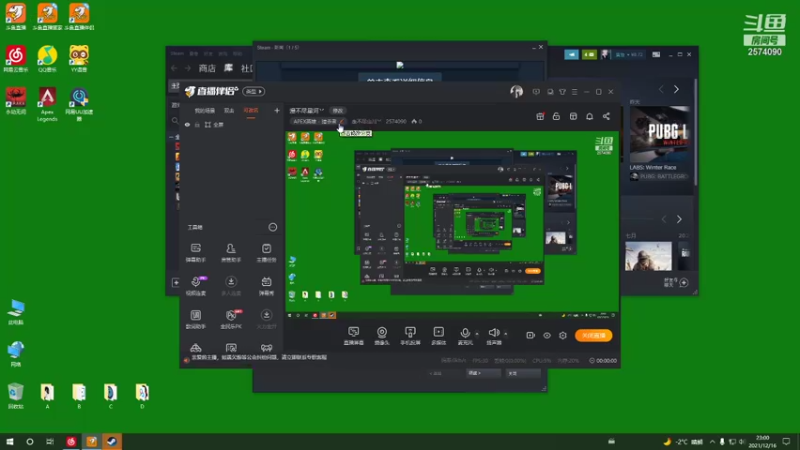Click the blue announcement button in Steam
The image size is (800, 450).
(x=571, y=54)
